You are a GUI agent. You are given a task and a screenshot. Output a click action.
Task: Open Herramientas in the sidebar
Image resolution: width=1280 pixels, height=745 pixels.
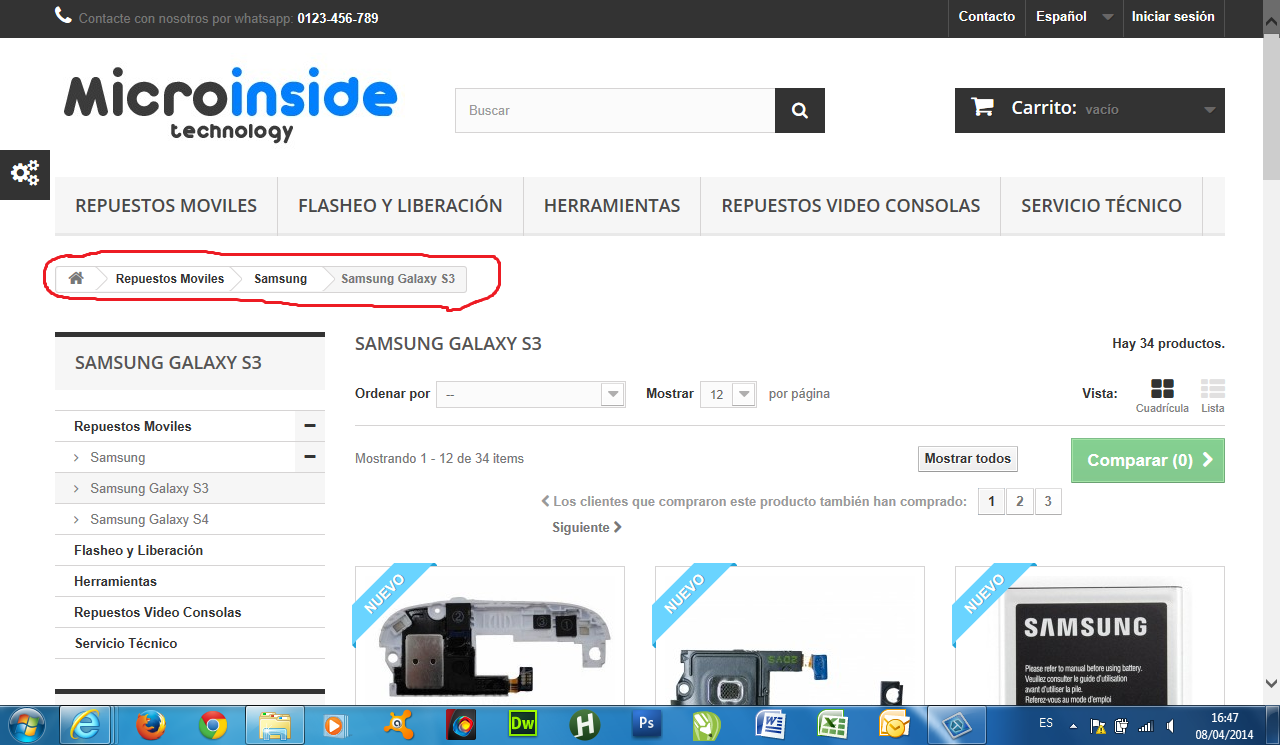point(115,582)
